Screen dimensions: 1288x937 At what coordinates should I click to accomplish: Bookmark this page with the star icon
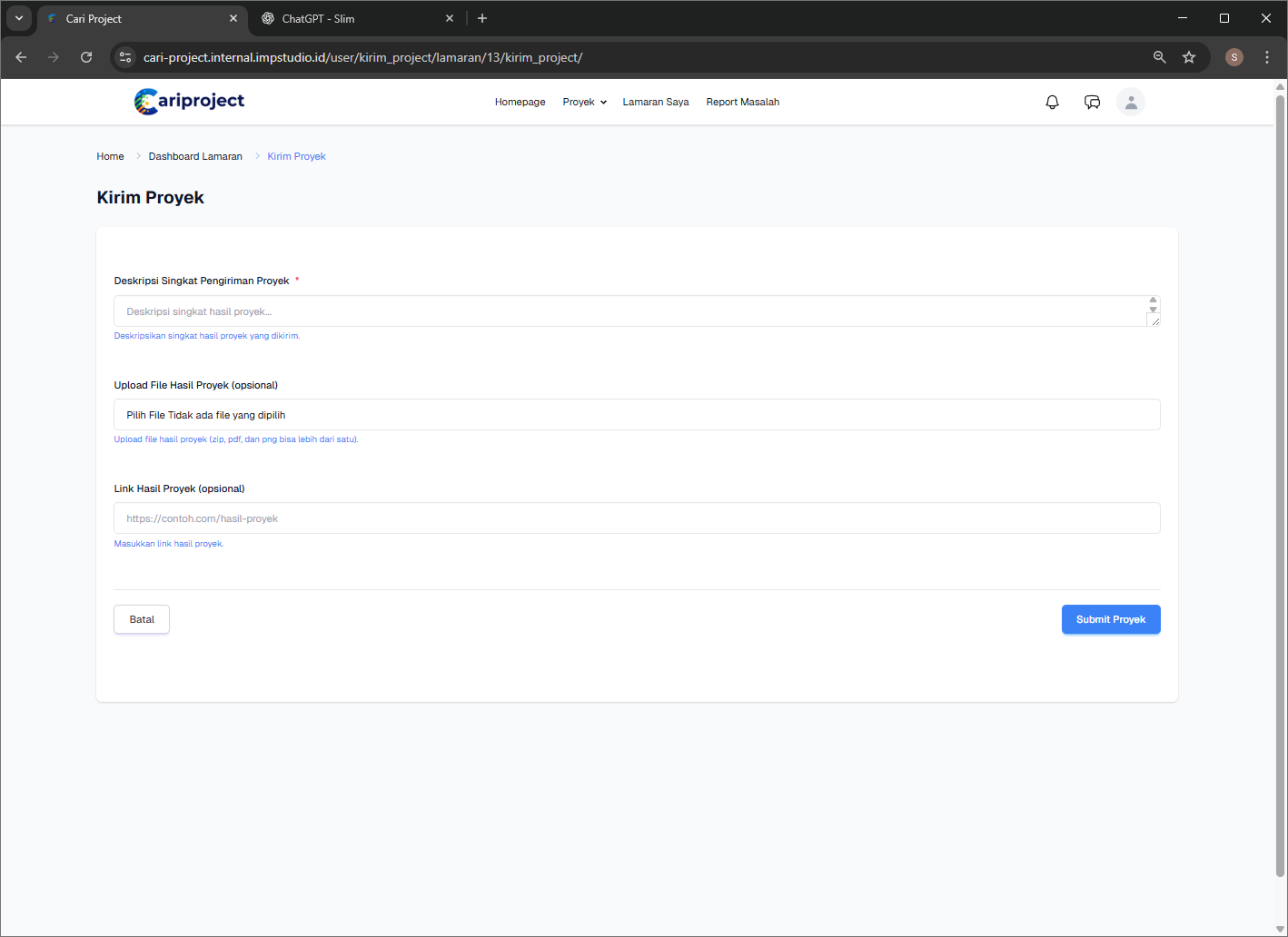tap(1189, 57)
